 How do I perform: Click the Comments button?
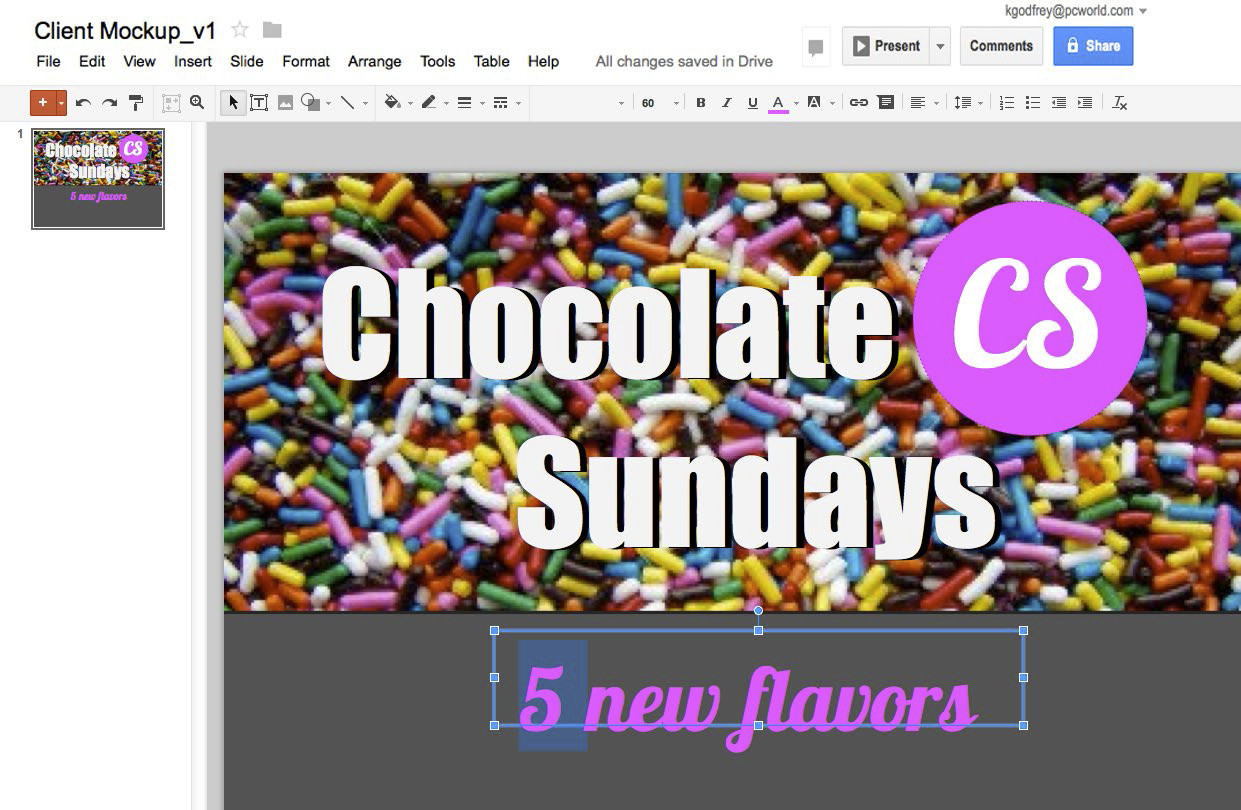pos(1001,46)
